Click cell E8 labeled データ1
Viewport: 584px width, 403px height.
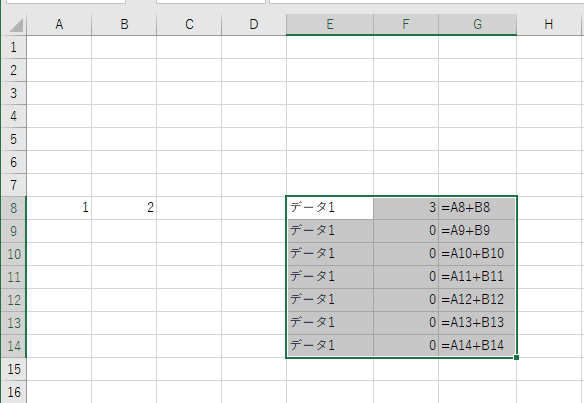(330, 207)
